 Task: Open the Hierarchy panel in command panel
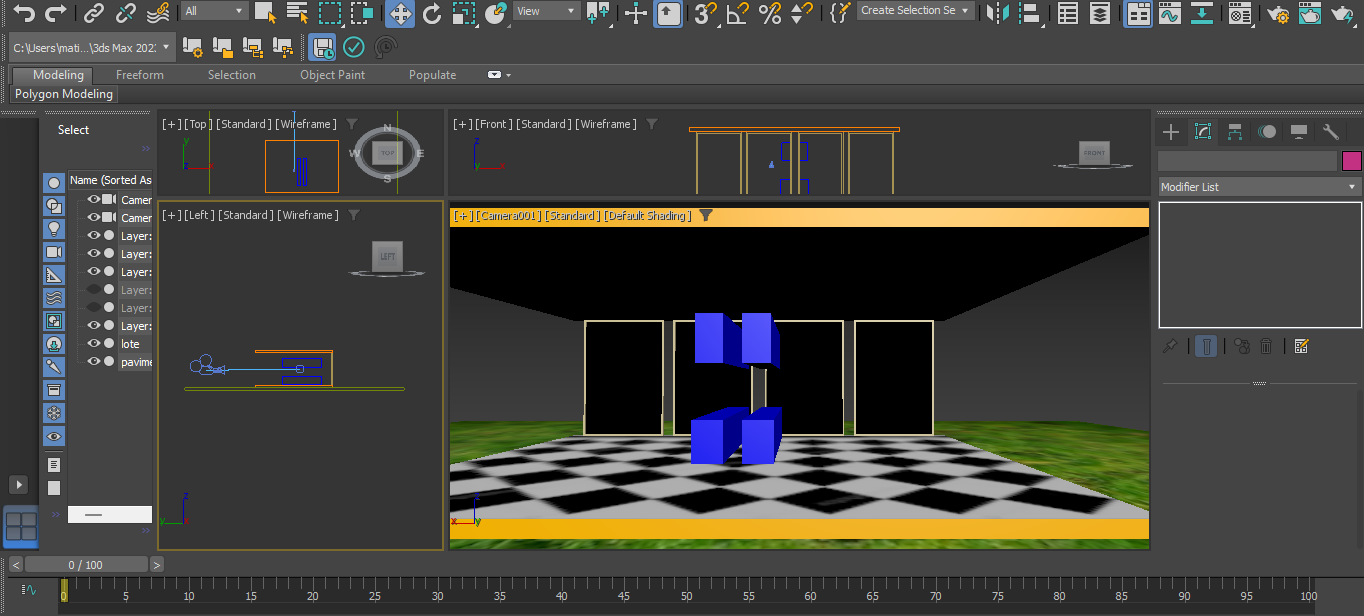pyautogui.click(x=1235, y=132)
